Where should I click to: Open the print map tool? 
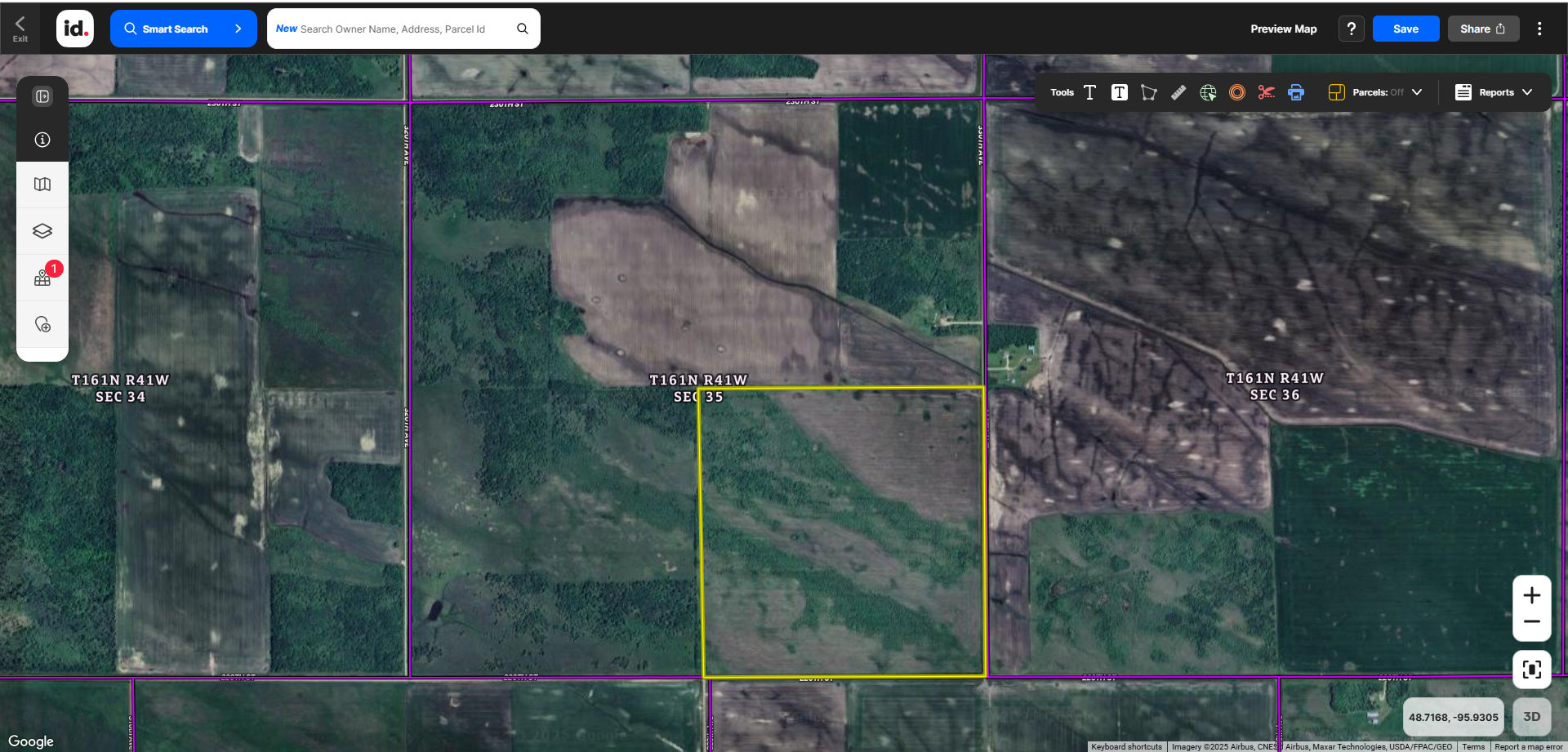tap(1296, 92)
